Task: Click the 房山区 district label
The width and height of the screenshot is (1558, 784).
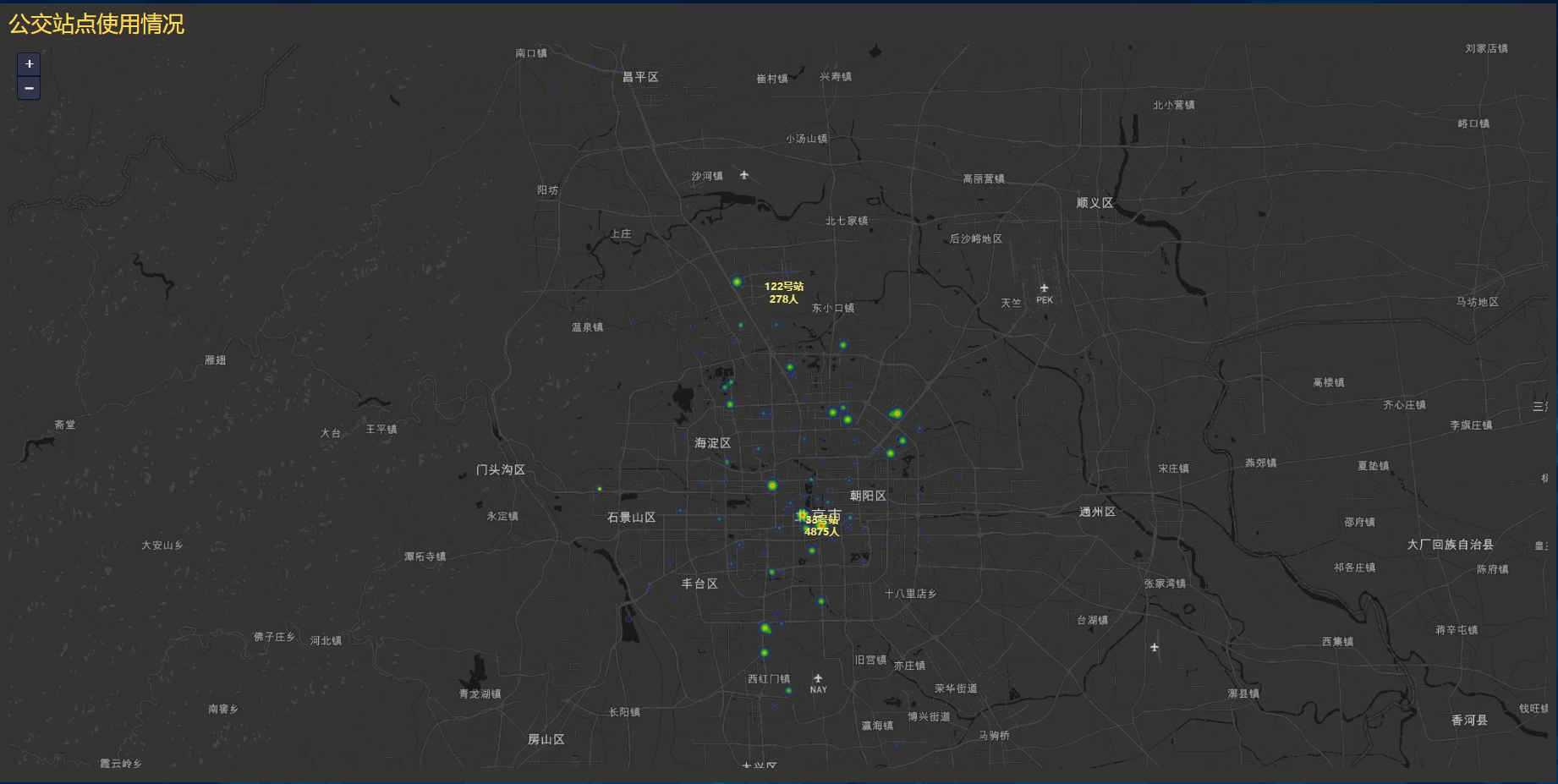Action: point(546,739)
